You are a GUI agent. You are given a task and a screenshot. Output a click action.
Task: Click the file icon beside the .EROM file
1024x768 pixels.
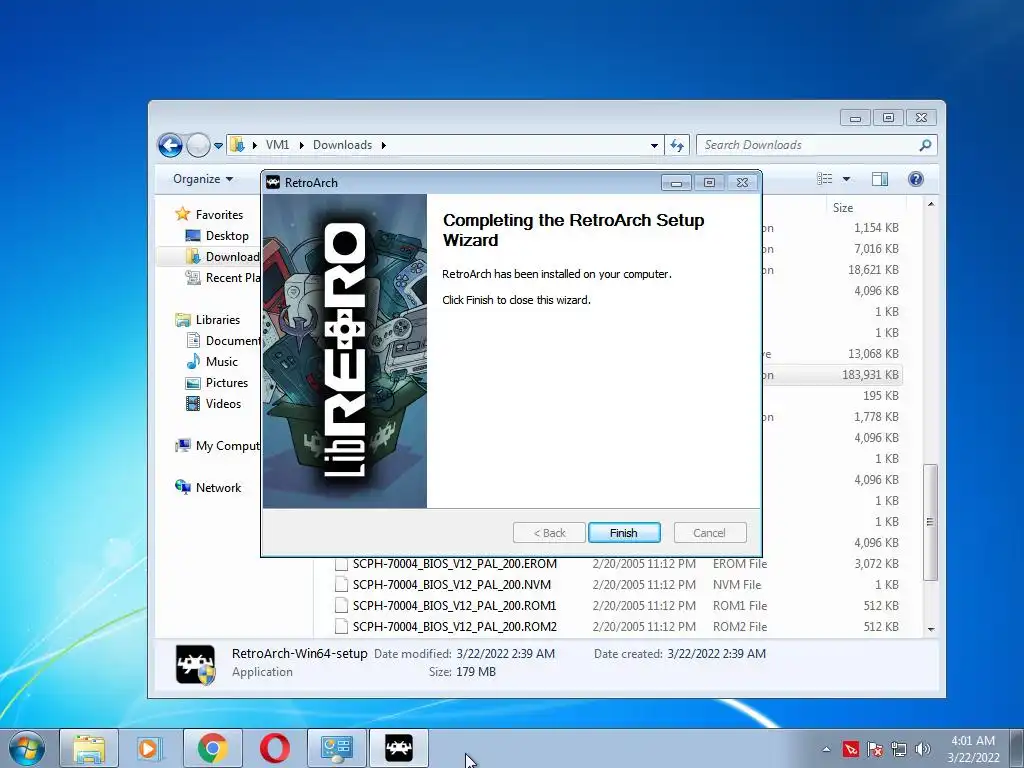pos(341,564)
